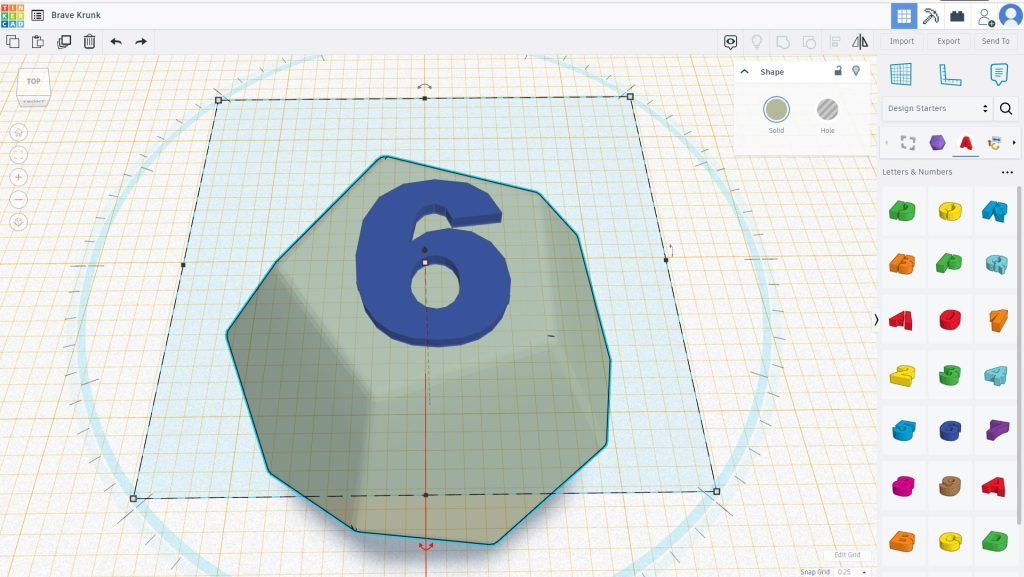Click the Mirror tool icon
Screen dimensions: 1024x577
[860, 42]
